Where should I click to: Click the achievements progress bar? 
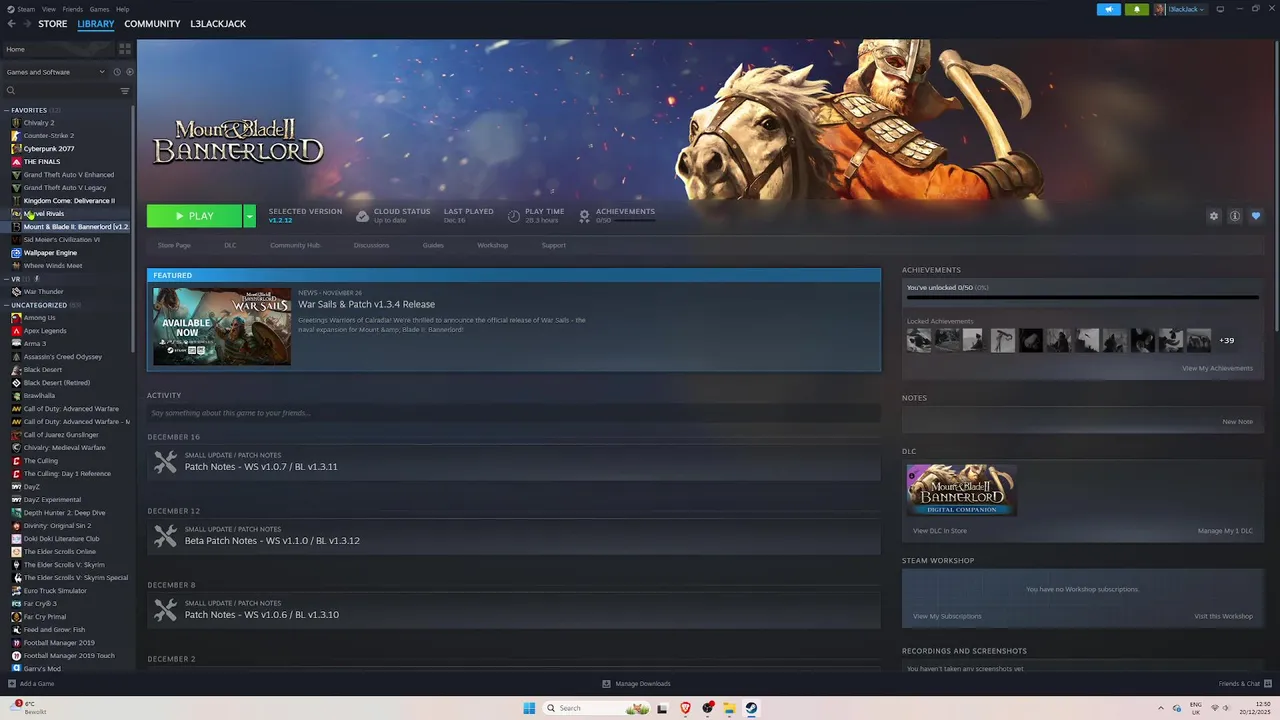click(x=1083, y=297)
